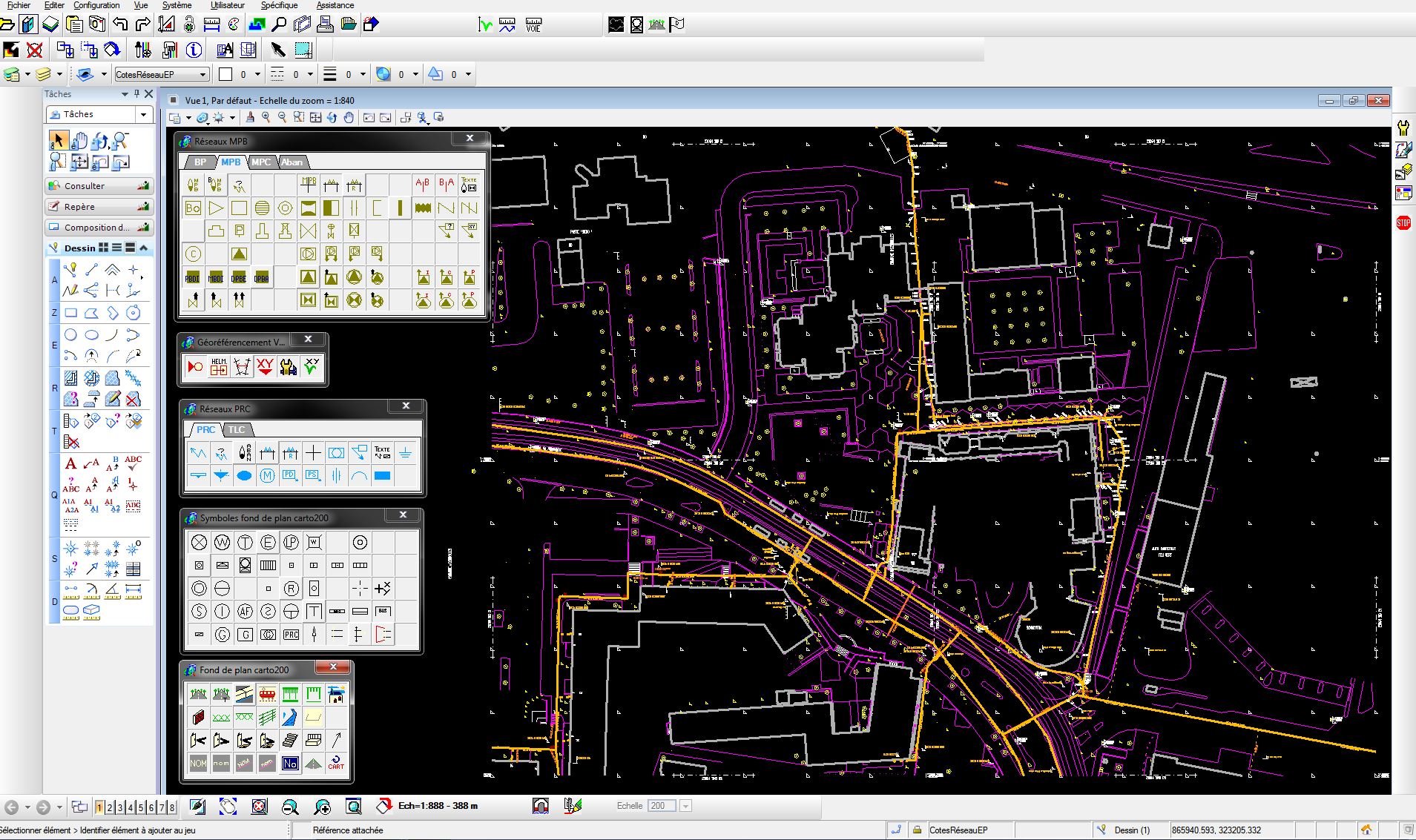Expand the Tâches task list dropdown
This screenshot has height=840, width=1416.
[143, 114]
